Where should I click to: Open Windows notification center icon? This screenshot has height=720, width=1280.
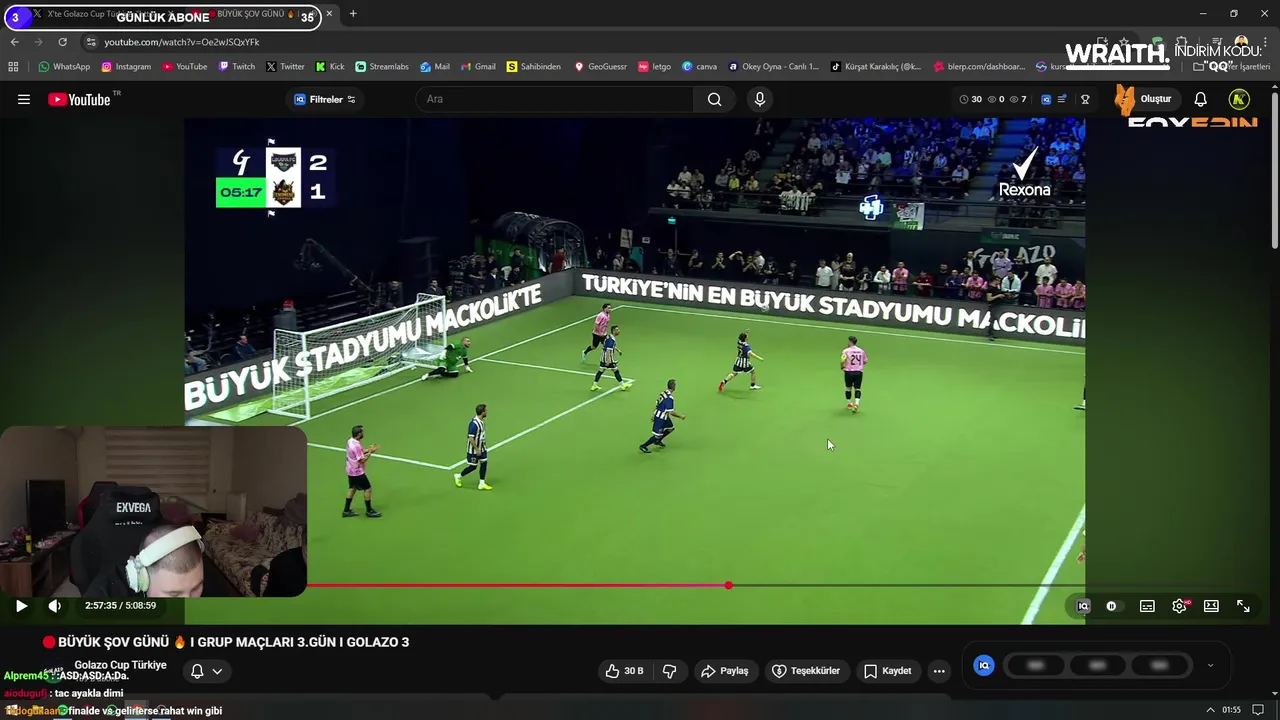tap(1258, 710)
